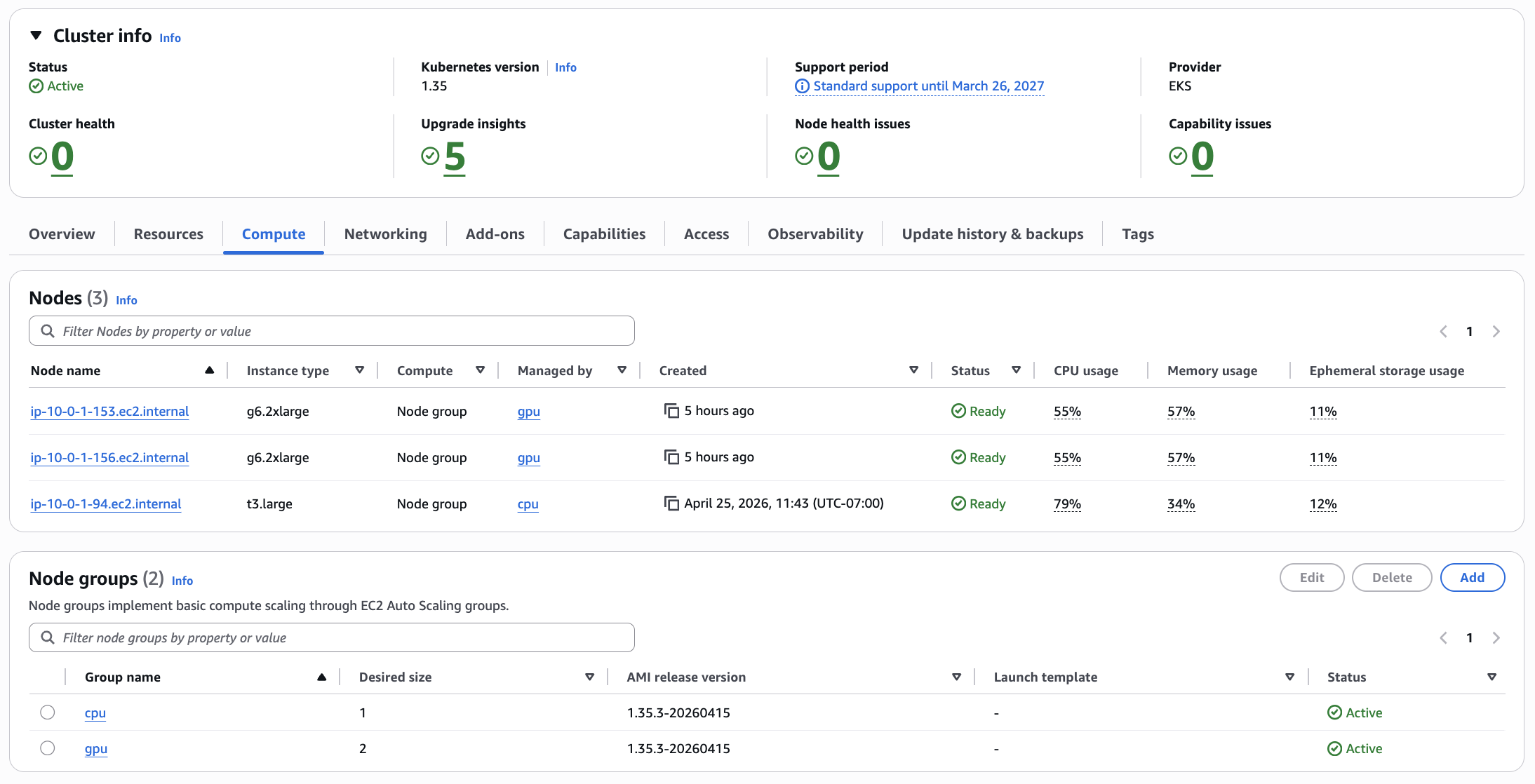This screenshot has width=1535, height=784.
Task: Select the gpu node group radio button
Action: 48,748
